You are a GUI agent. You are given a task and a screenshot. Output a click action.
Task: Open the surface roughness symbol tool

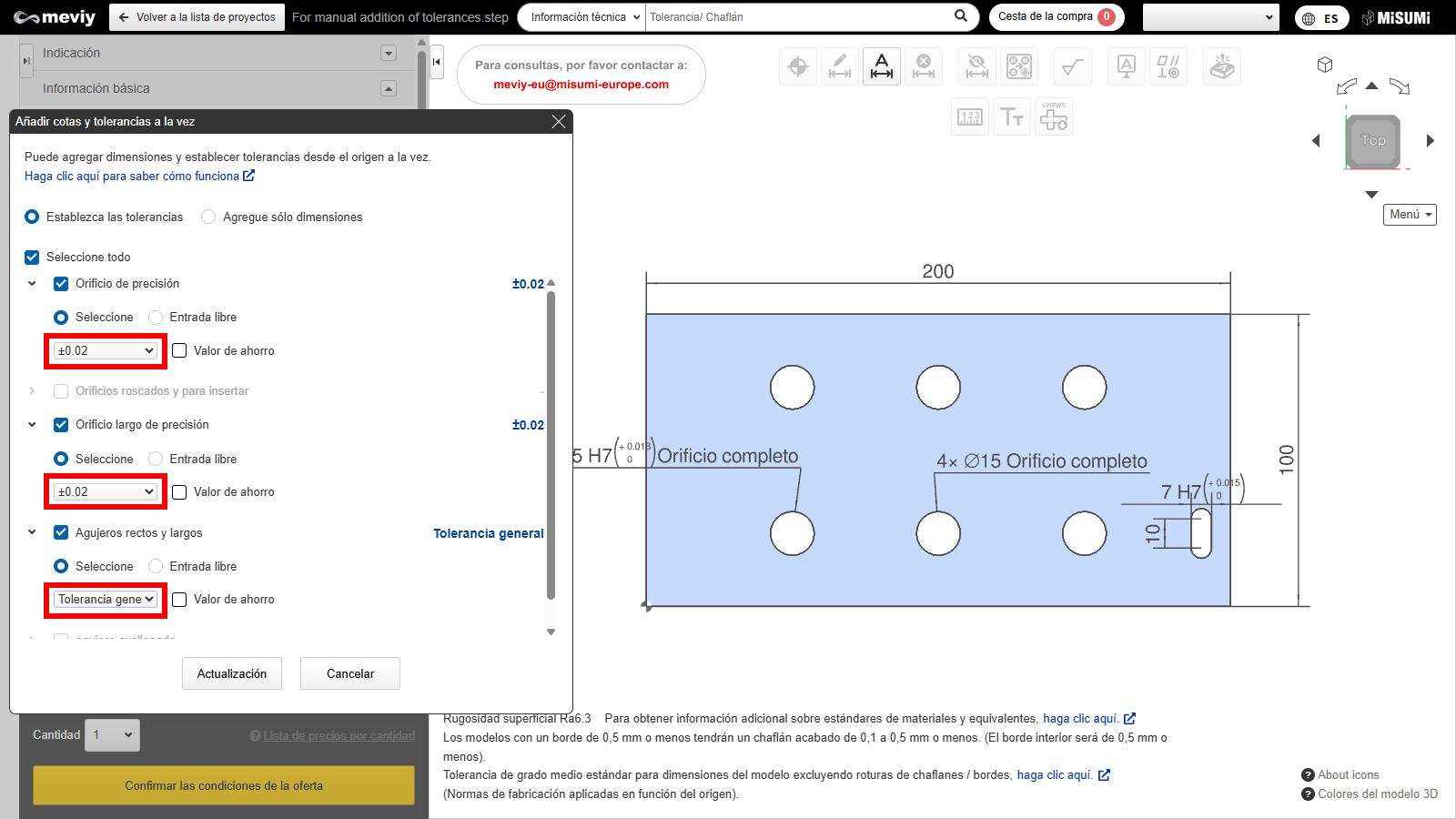1073,67
